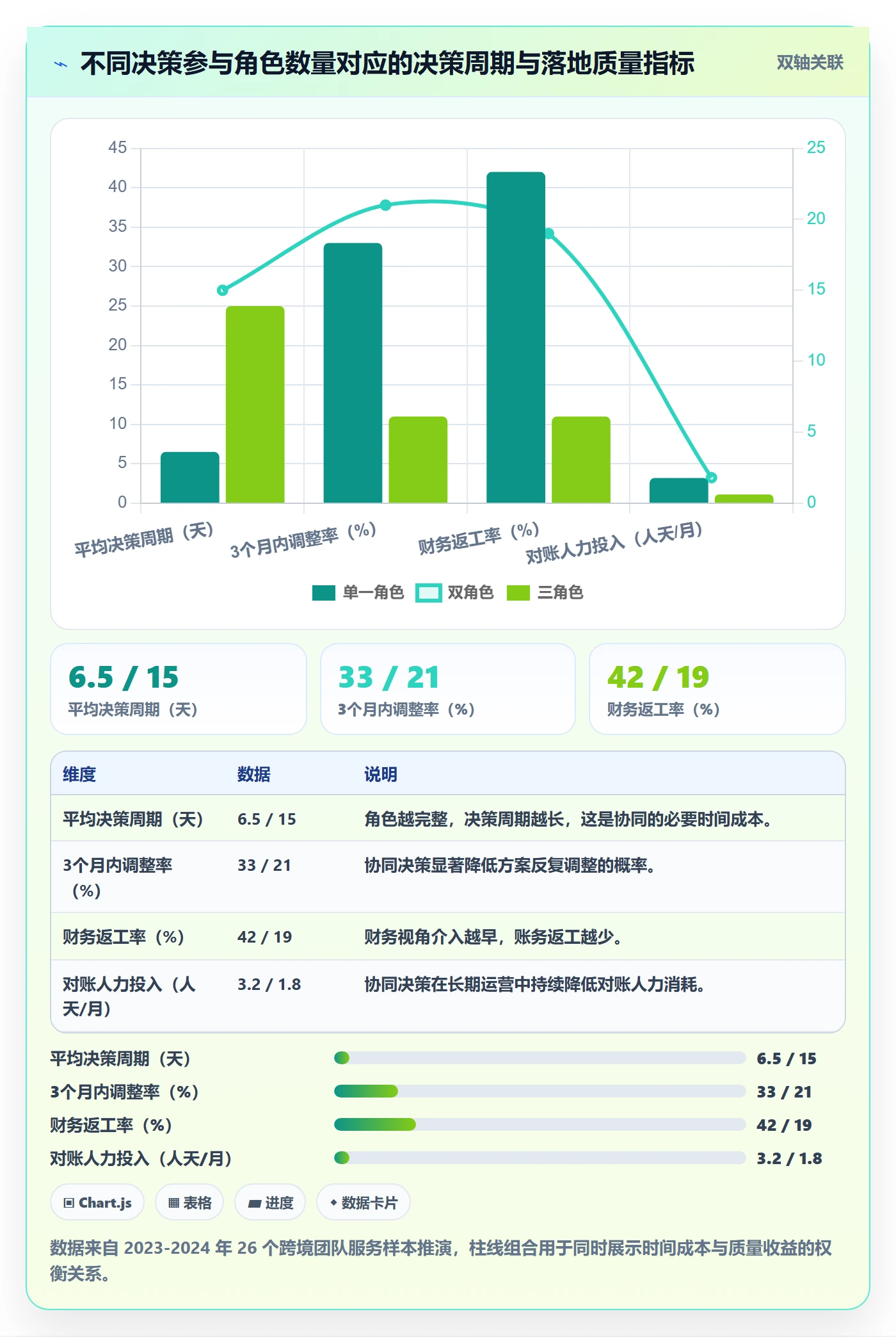Toggle the 双角色 legend swatch
The height and width of the screenshot is (1337, 896).
click(x=428, y=593)
